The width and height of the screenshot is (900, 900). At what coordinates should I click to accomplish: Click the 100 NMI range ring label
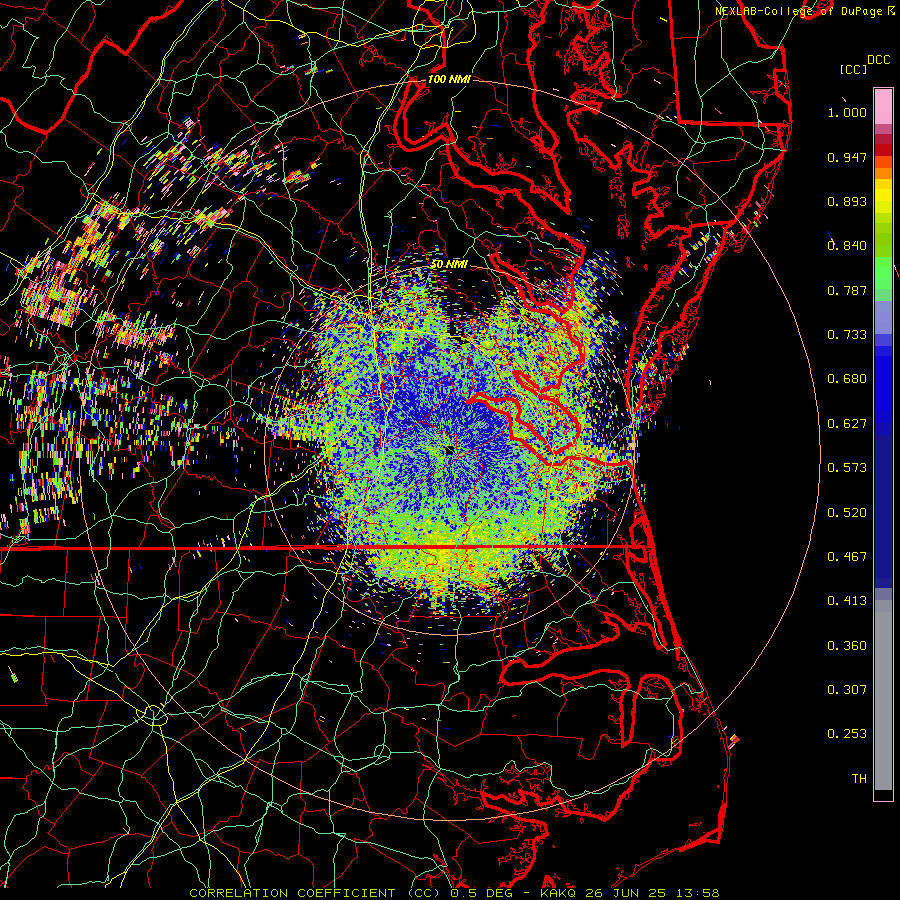point(449,79)
